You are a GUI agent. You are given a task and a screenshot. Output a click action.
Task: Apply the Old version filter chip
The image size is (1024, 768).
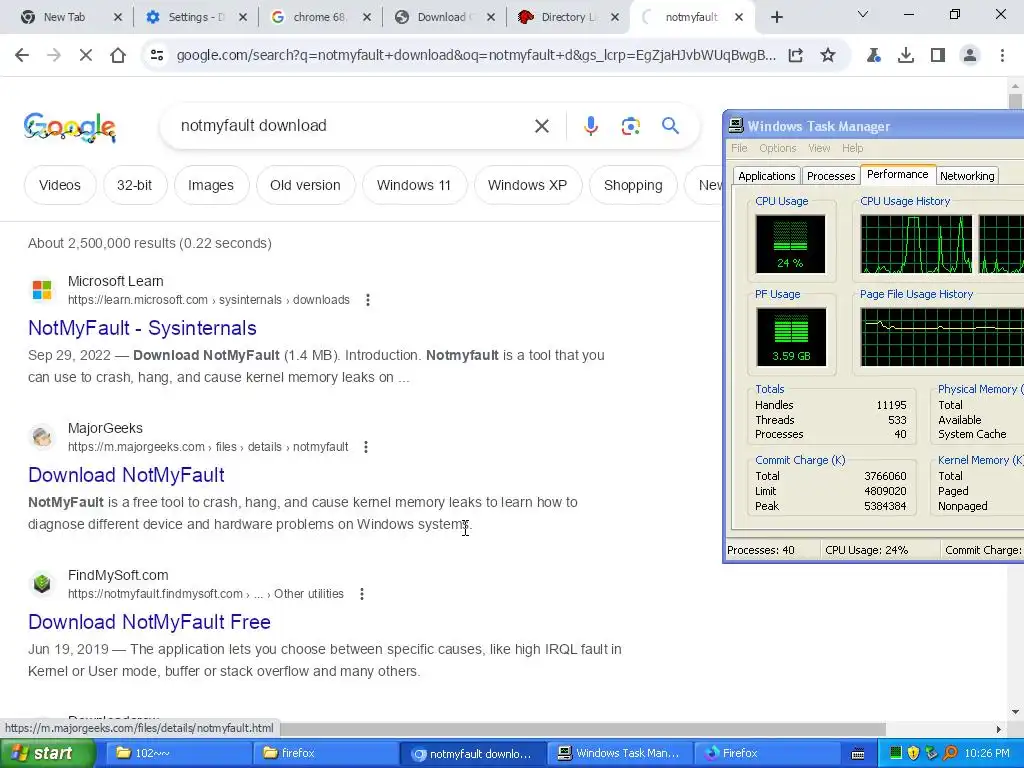(x=306, y=185)
